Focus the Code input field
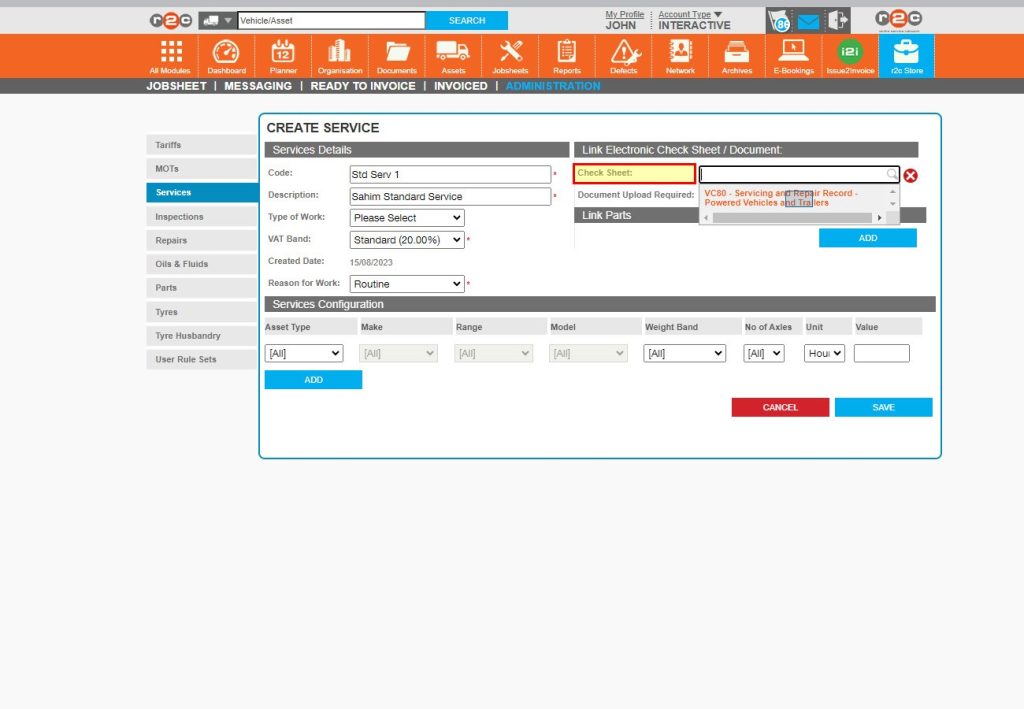Screen dimensions: 1024x709 [x=450, y=174]
